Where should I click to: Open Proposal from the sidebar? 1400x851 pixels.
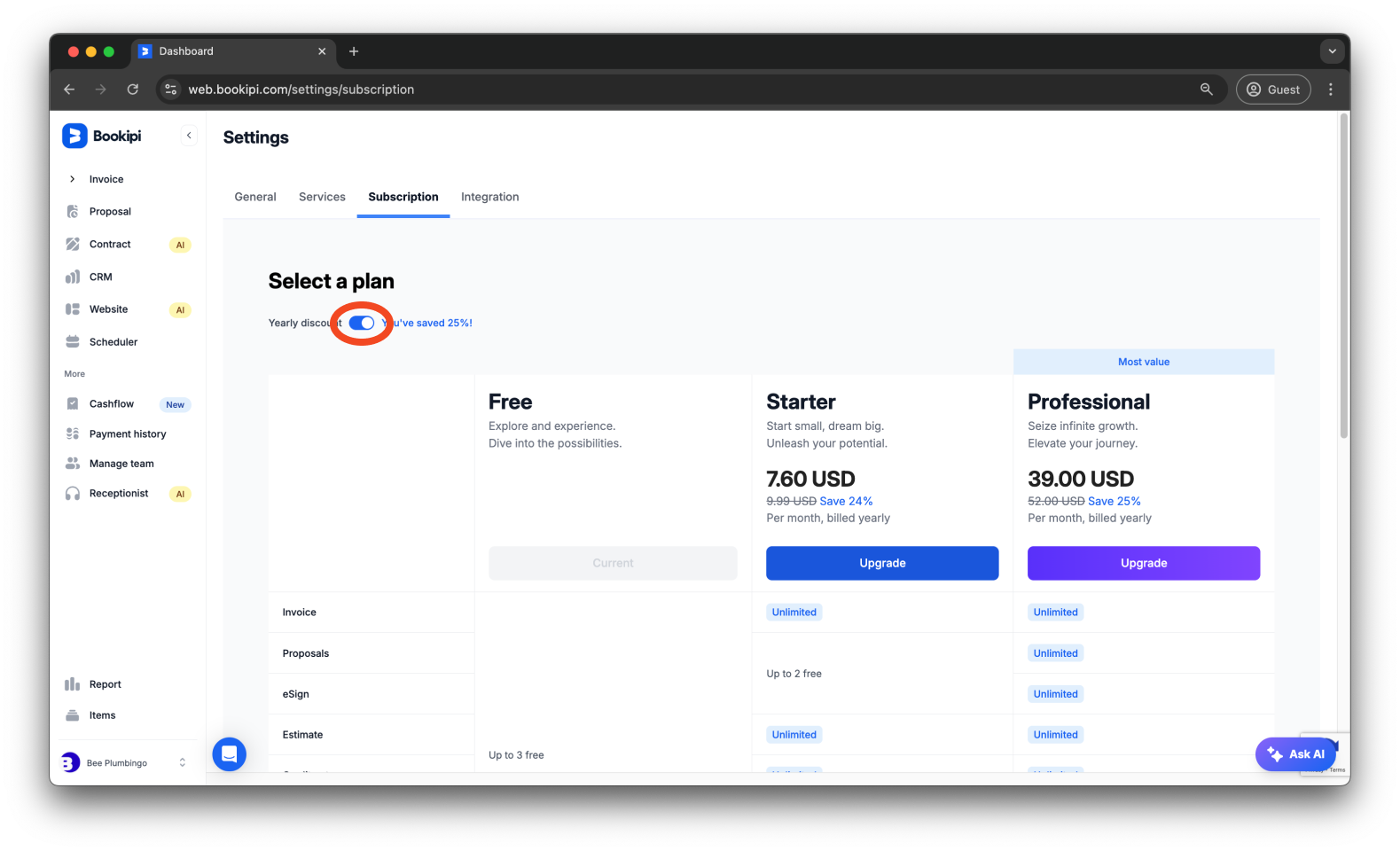110,212
